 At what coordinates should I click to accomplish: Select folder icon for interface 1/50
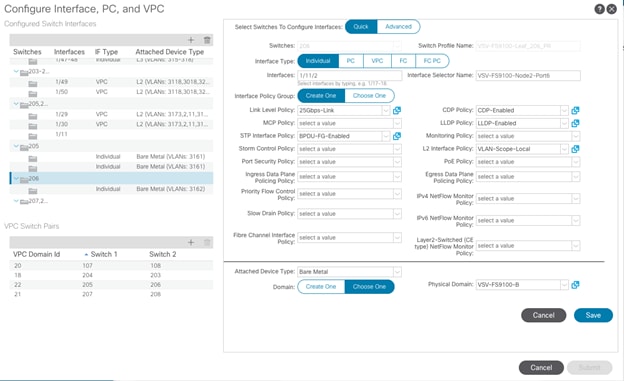pyautogui.click(x=33, y=94)
